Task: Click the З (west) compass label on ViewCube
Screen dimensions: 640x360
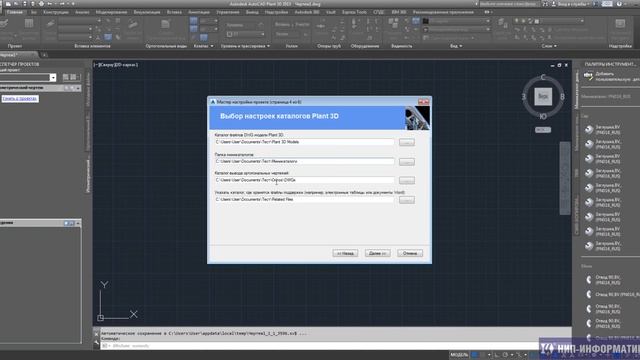Action: [524, 97]
